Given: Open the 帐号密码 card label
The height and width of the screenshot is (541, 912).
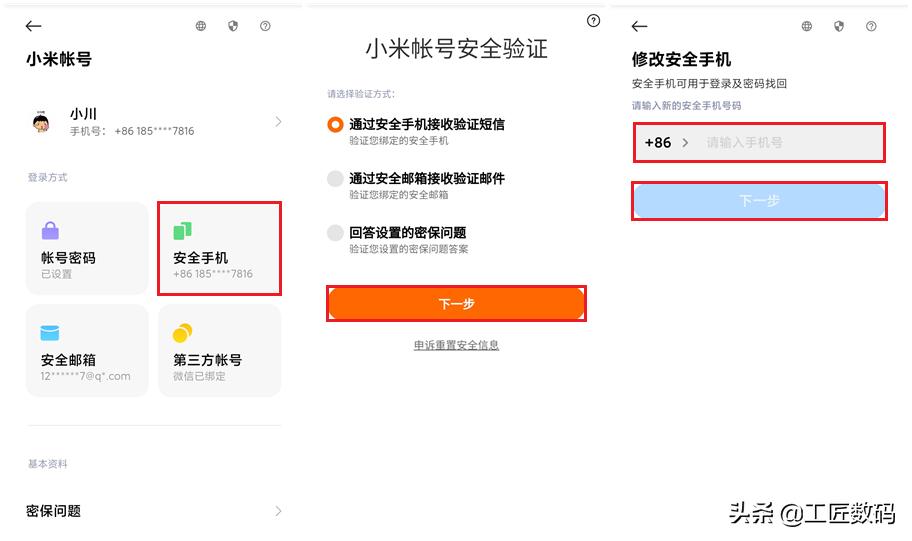Looking at the screenshot, I should coord(68,258).
